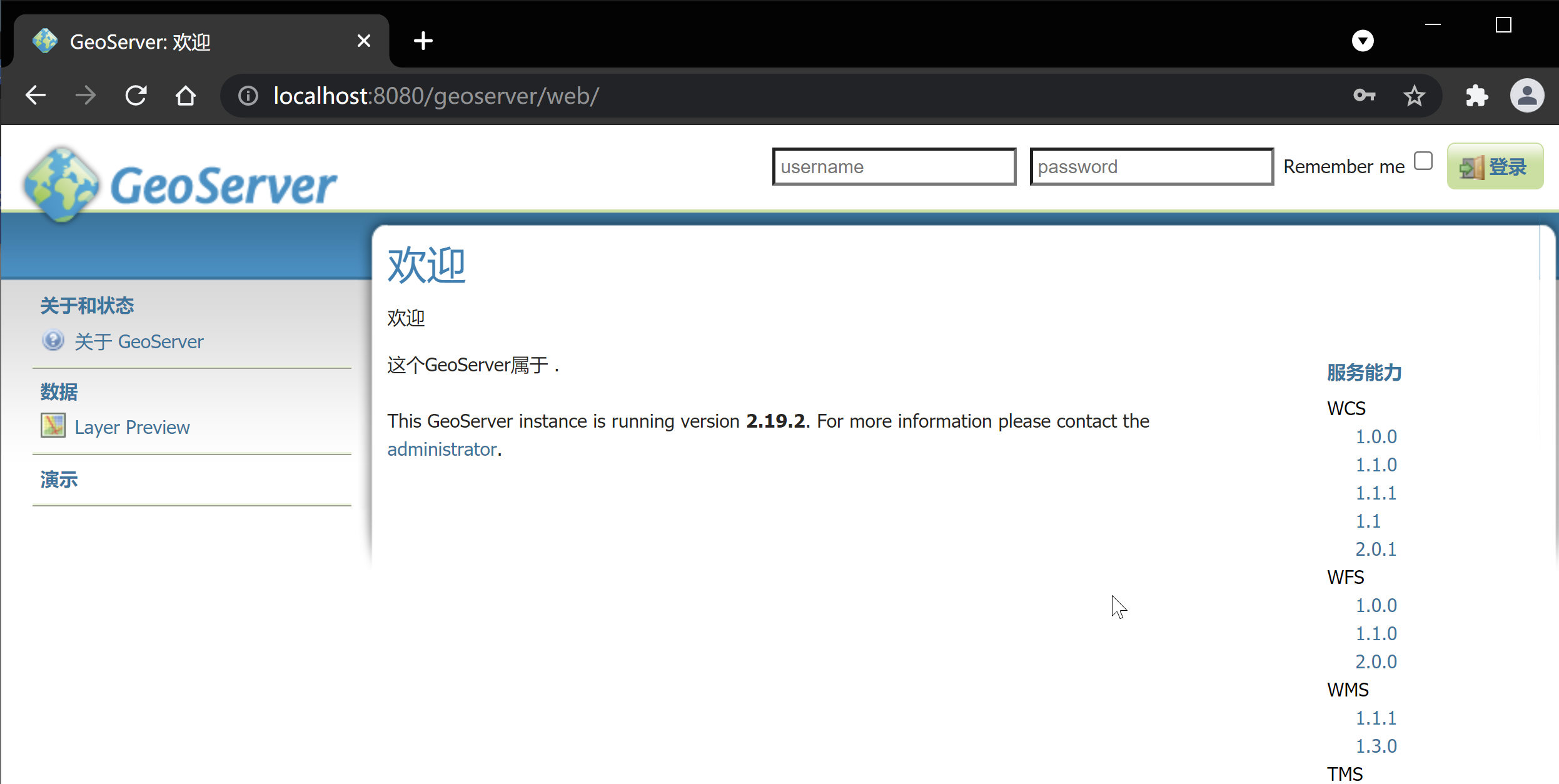Click the GeoServer globe logo
This screenshot has width=1559, height=784.
pos(61,185)
